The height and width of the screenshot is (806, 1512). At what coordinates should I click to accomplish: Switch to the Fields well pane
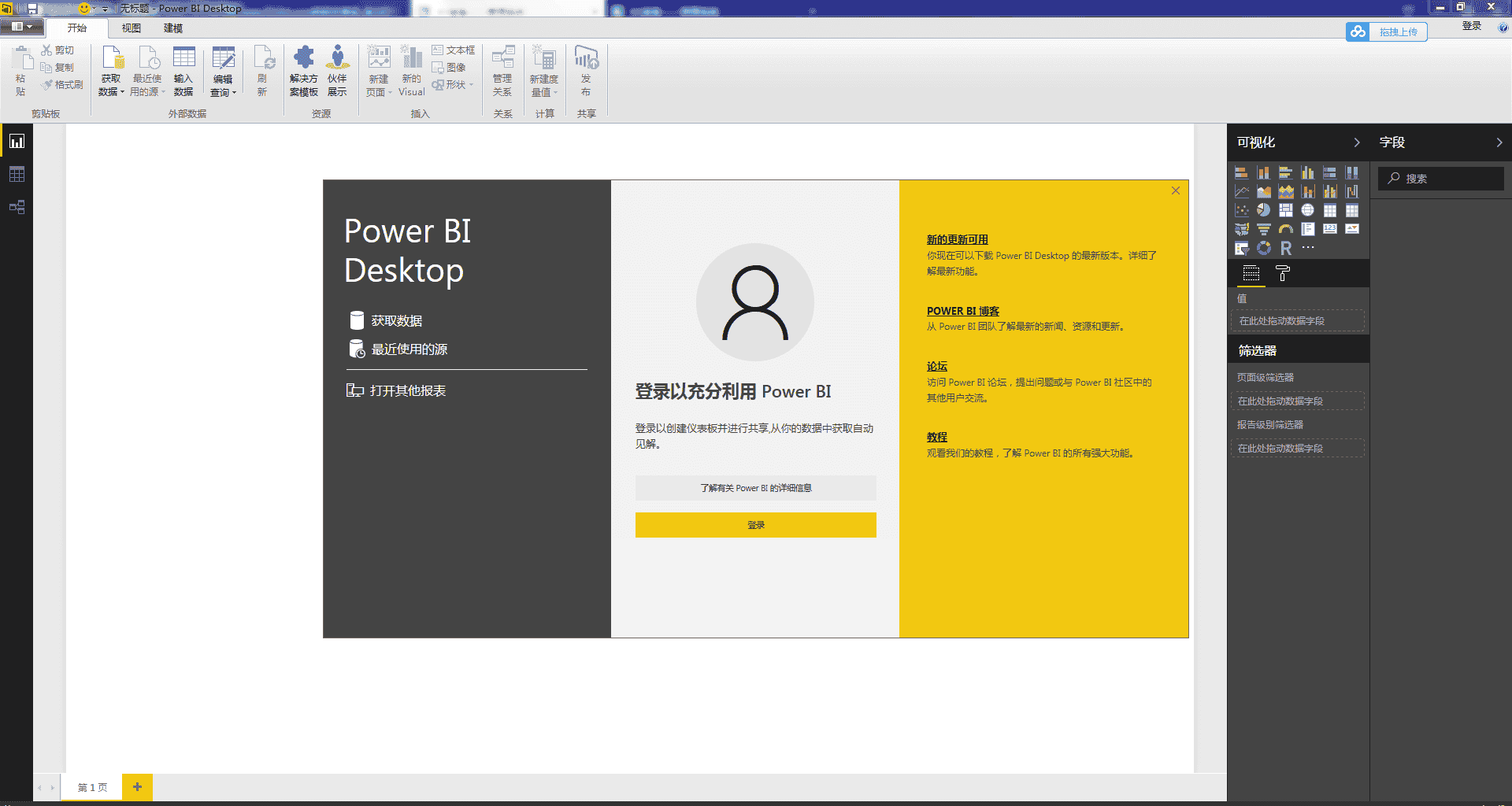(1251, 274)
